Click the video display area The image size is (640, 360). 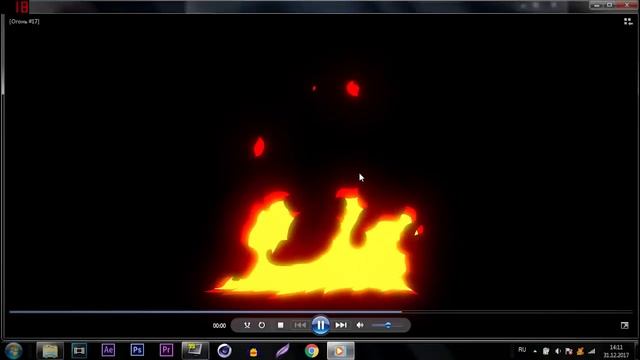(x=320, y=161)
